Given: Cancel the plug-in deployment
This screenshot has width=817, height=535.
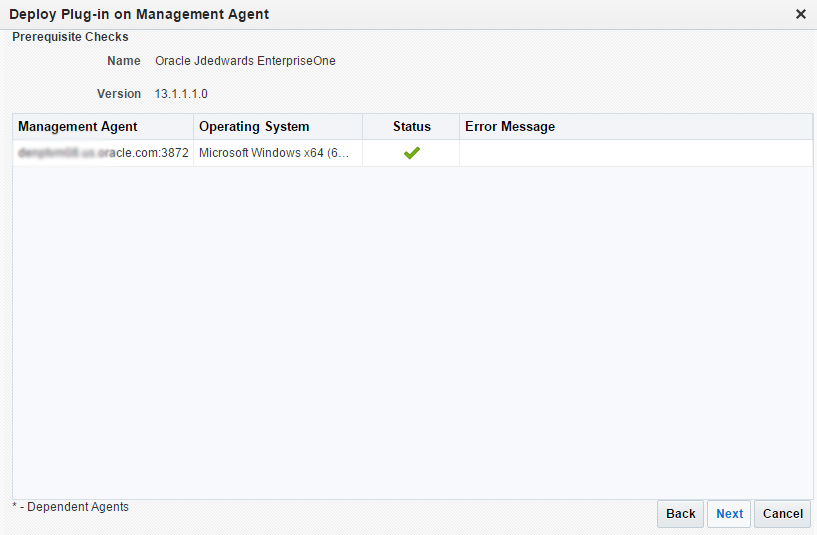Looking at the screenshot, I should click(782, 514).
